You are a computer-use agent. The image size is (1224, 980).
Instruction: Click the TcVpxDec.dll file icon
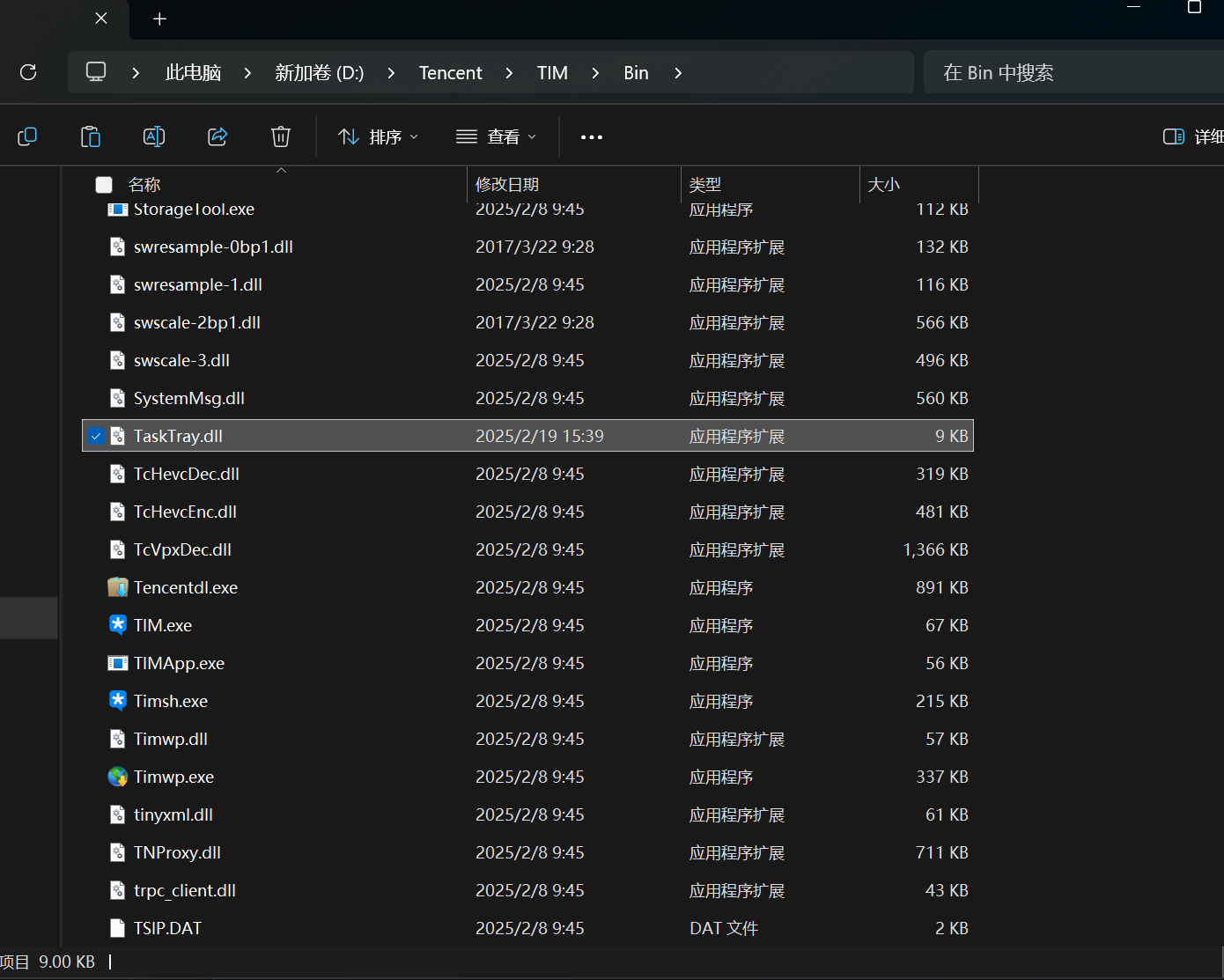click(117, 549)
